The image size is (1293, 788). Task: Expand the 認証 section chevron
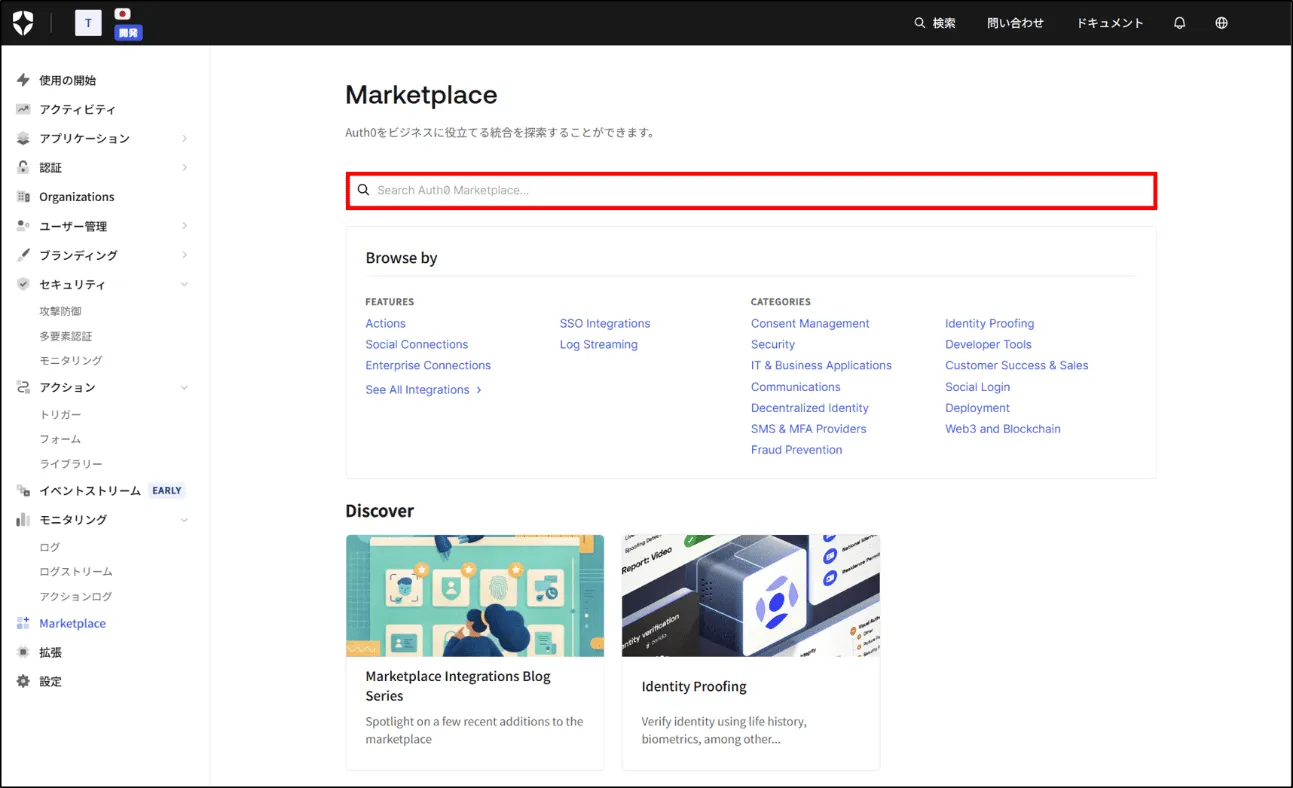[x=185, y=167]
